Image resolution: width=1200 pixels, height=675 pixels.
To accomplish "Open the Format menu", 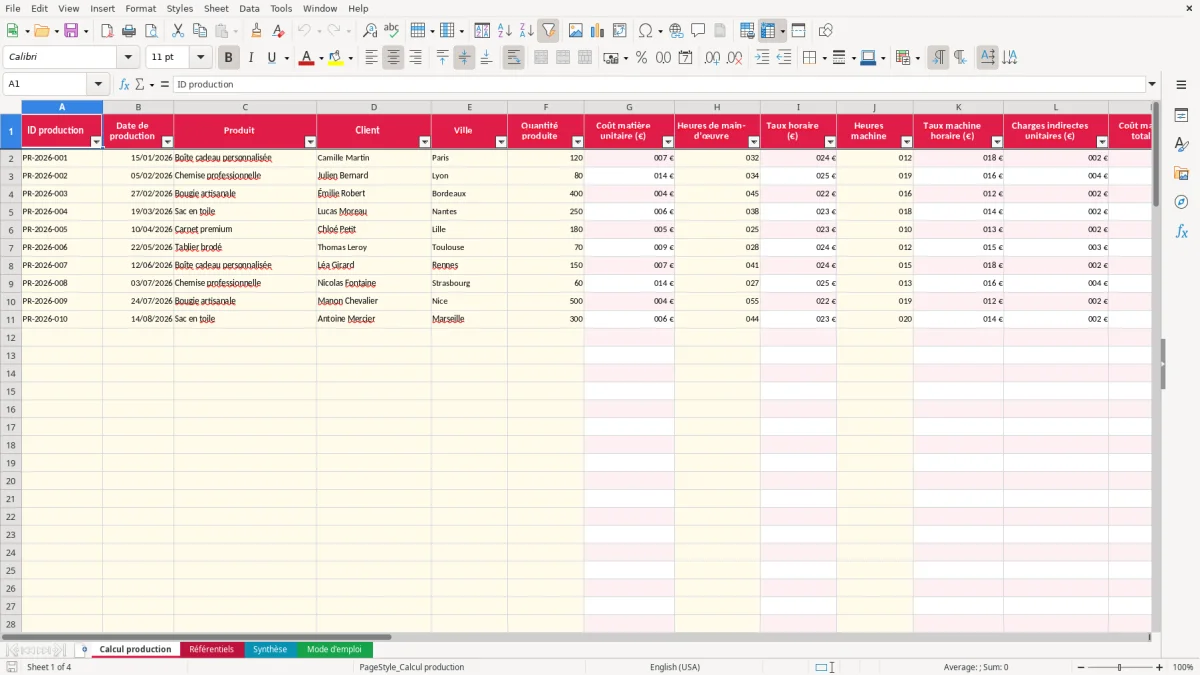I will (x=140, y=8).
